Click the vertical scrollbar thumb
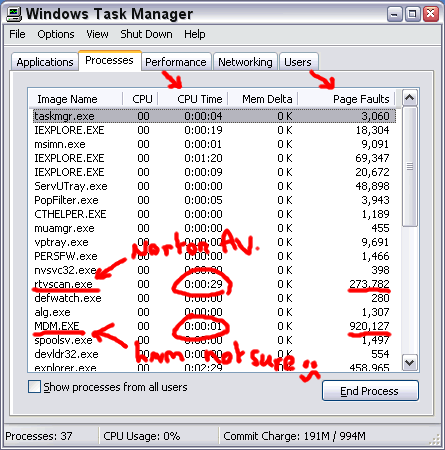This screenshot has width=445, height=450. 410,166
